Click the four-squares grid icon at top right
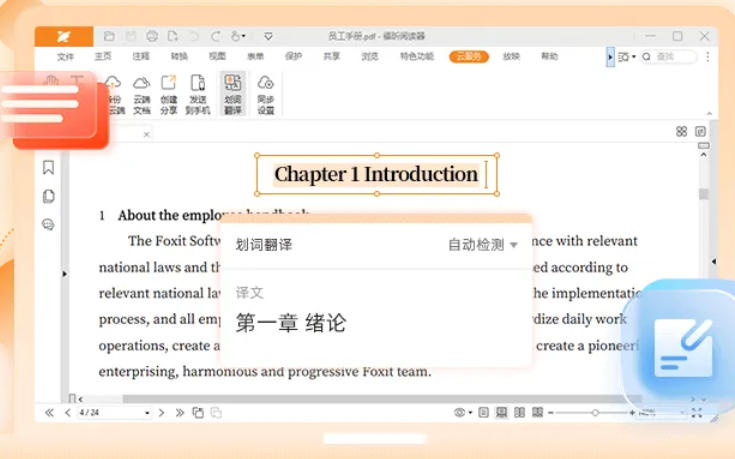Viewport: 735px width, 459px height. click(x=682, y=132)
